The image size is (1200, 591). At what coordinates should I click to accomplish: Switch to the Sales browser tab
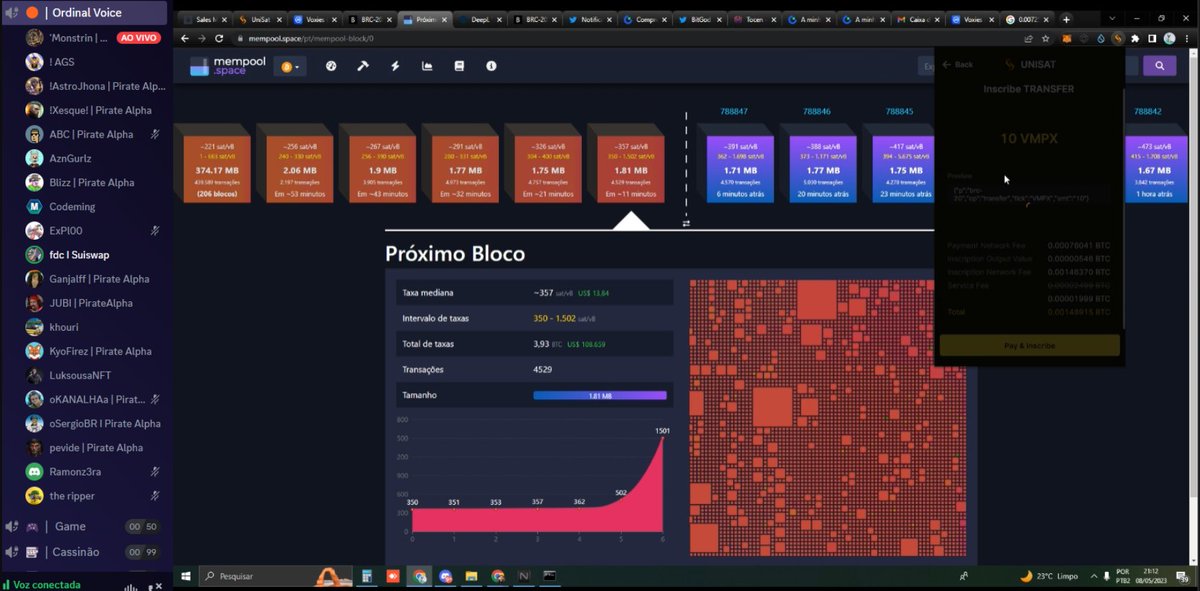click(x=206, y=19)
